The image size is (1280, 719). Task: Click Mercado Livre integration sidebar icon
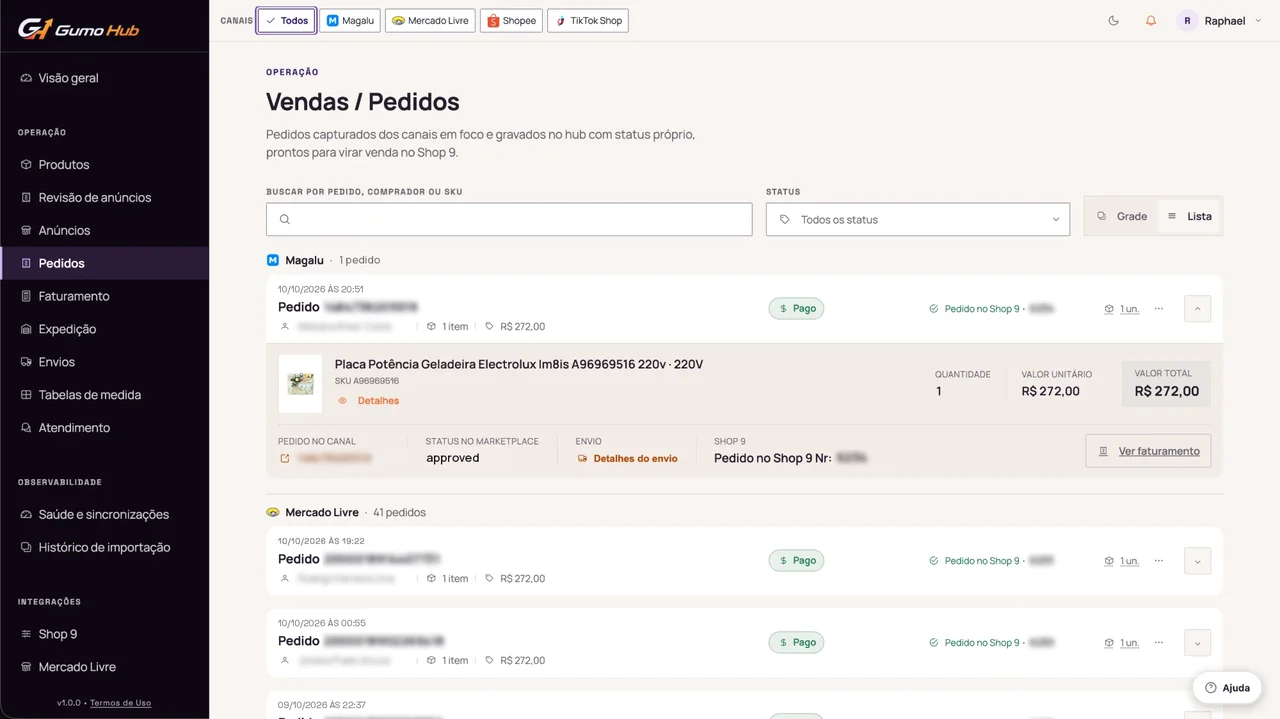pos(26,667)
